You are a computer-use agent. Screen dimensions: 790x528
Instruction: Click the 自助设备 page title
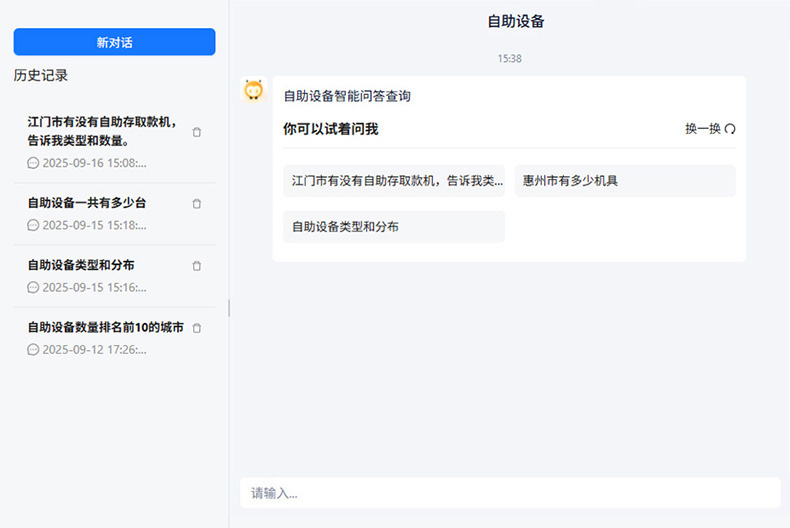[516, 21]
